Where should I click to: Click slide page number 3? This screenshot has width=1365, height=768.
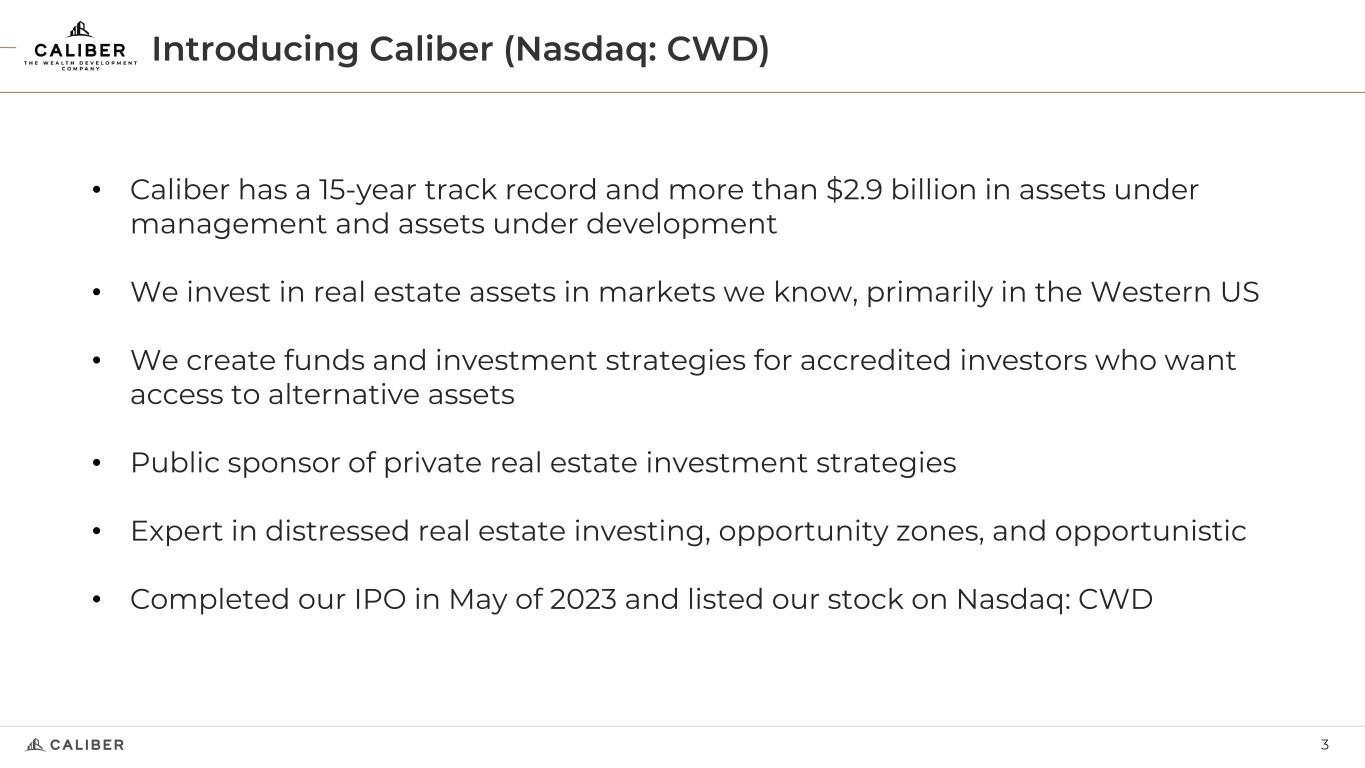point(1325,745)
